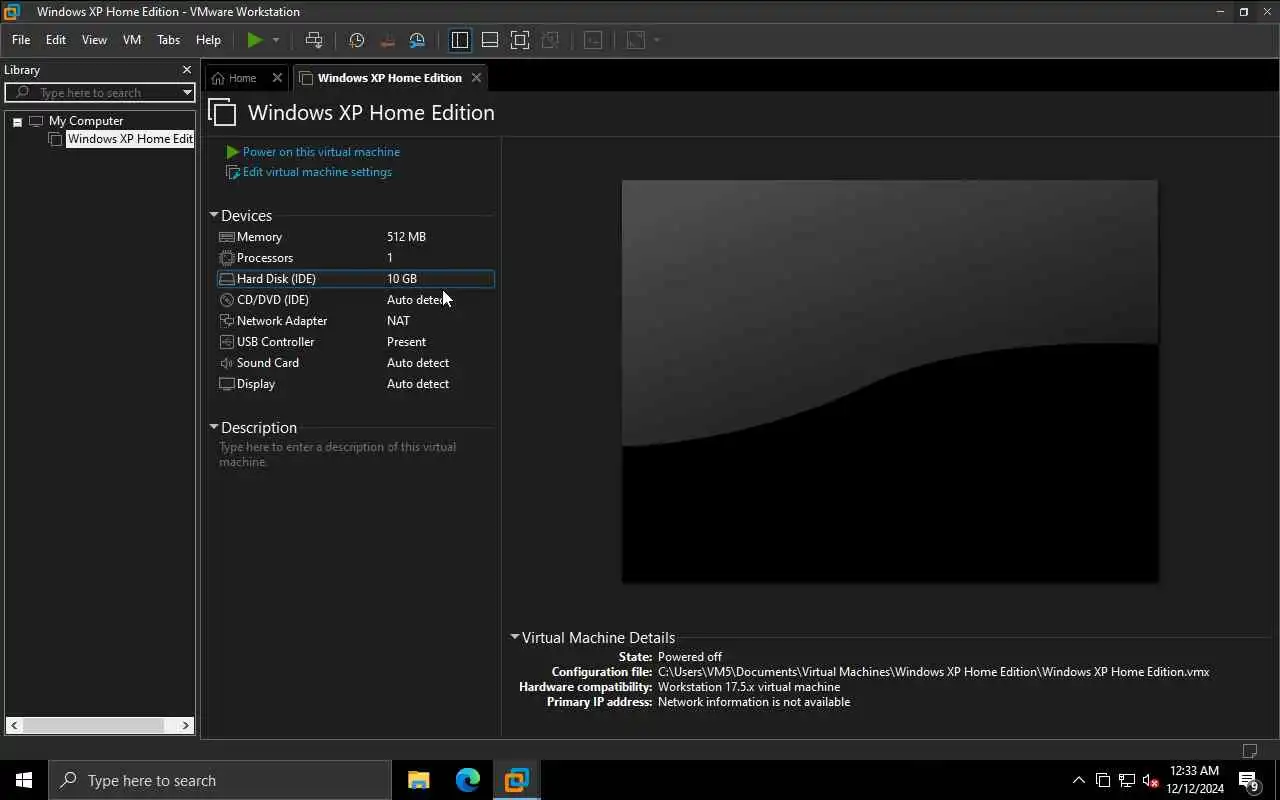The height and width of the screenshot is (800, 1280).
Task: Select My Computer in the Library
Action: (x=86, y=121)
